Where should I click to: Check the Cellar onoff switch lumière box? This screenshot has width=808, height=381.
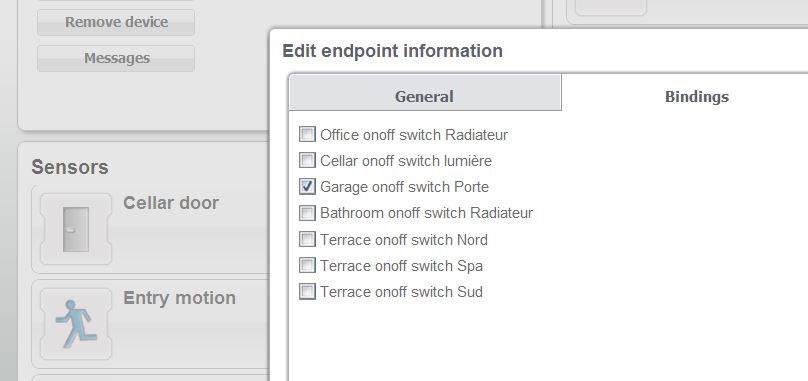(307, 160)
